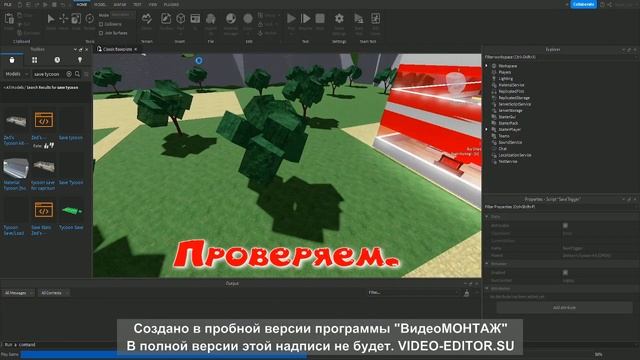
Task: Click the Output Filter field
Action: click(x=412, y=293)
